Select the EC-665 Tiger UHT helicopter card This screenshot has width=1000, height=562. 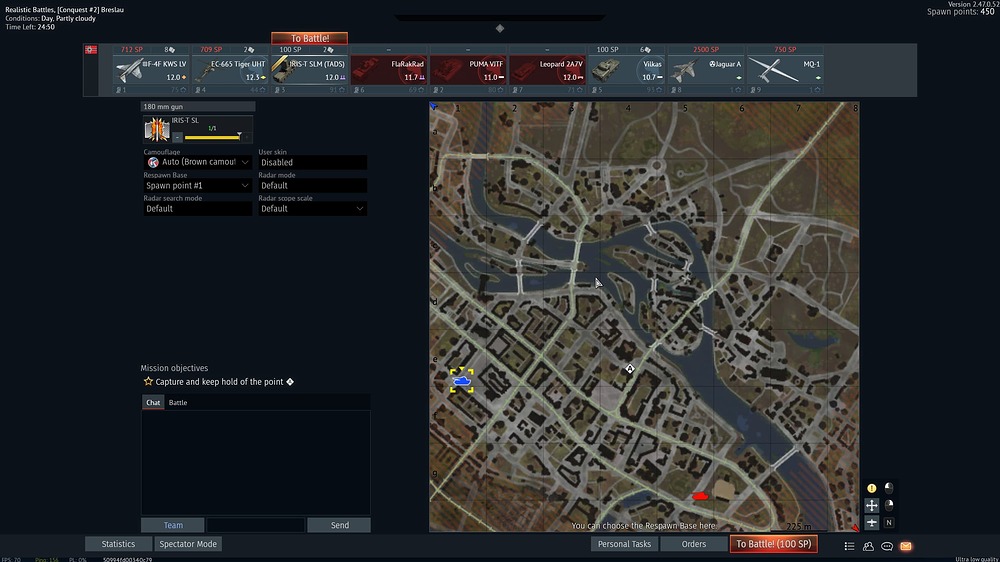[230, 70]
